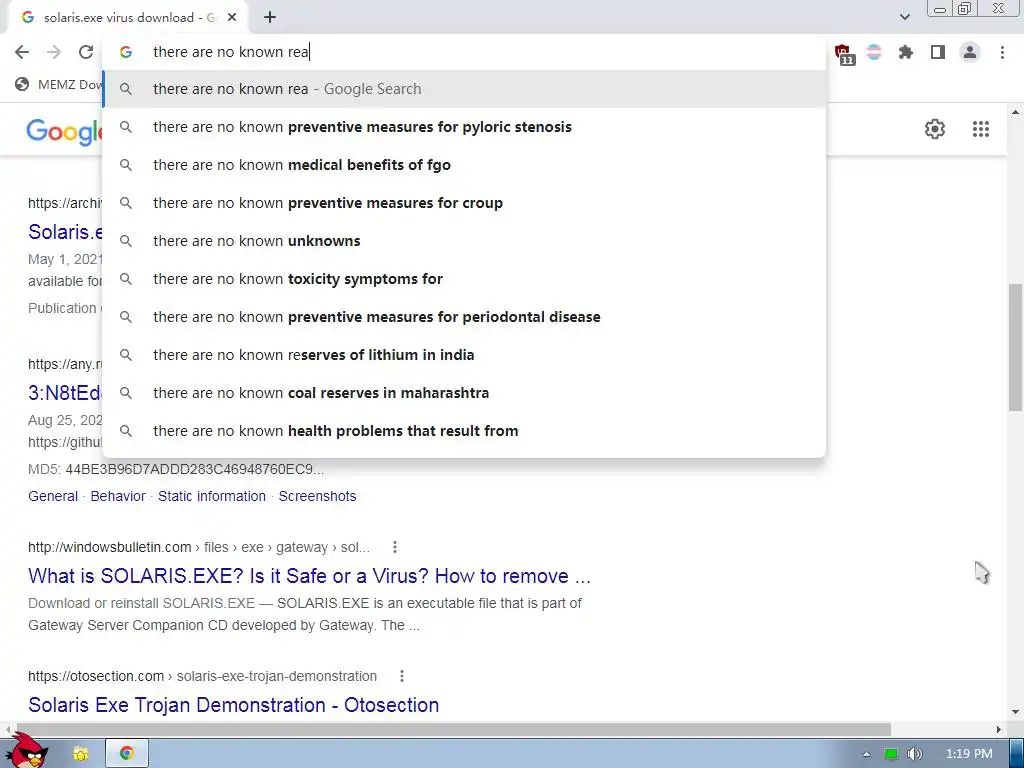The image size is (1024, 768).
Task: Select the solaris.exe virus download tab
Action: coord(127,18)
